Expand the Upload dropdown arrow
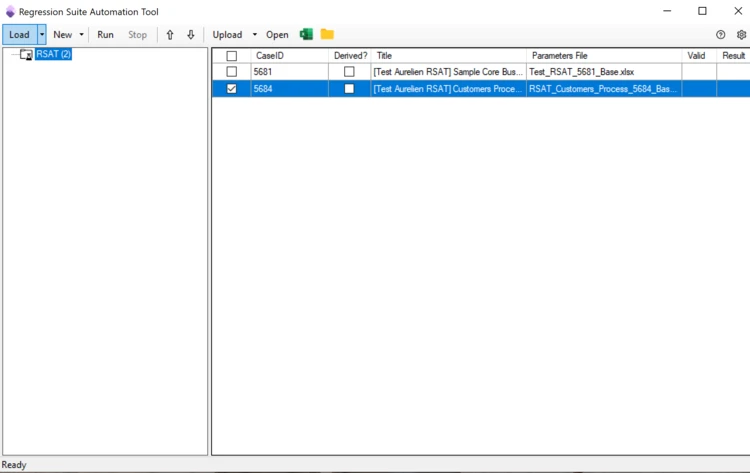 pos(254,35)
